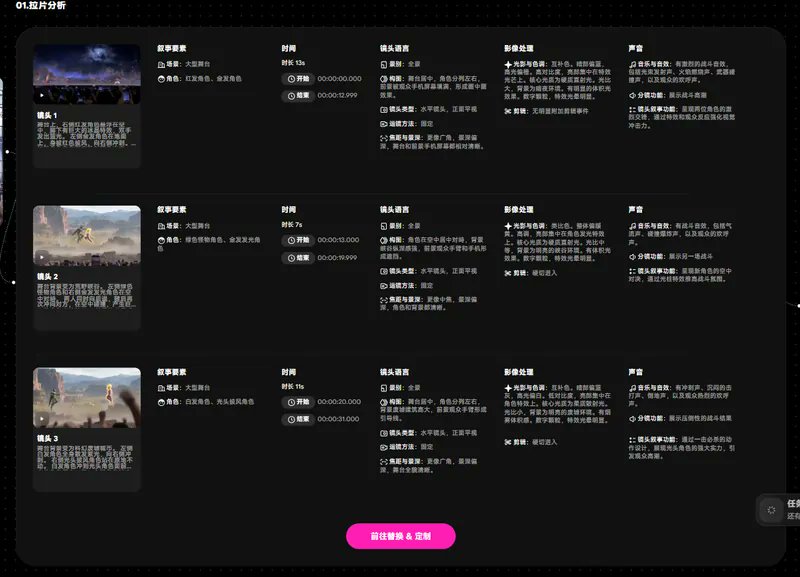The height and width of the screenshot is (577, 800).
Task: Click the 镜头类型 camera icon in shot 2
Action: [x=384, y=271]
